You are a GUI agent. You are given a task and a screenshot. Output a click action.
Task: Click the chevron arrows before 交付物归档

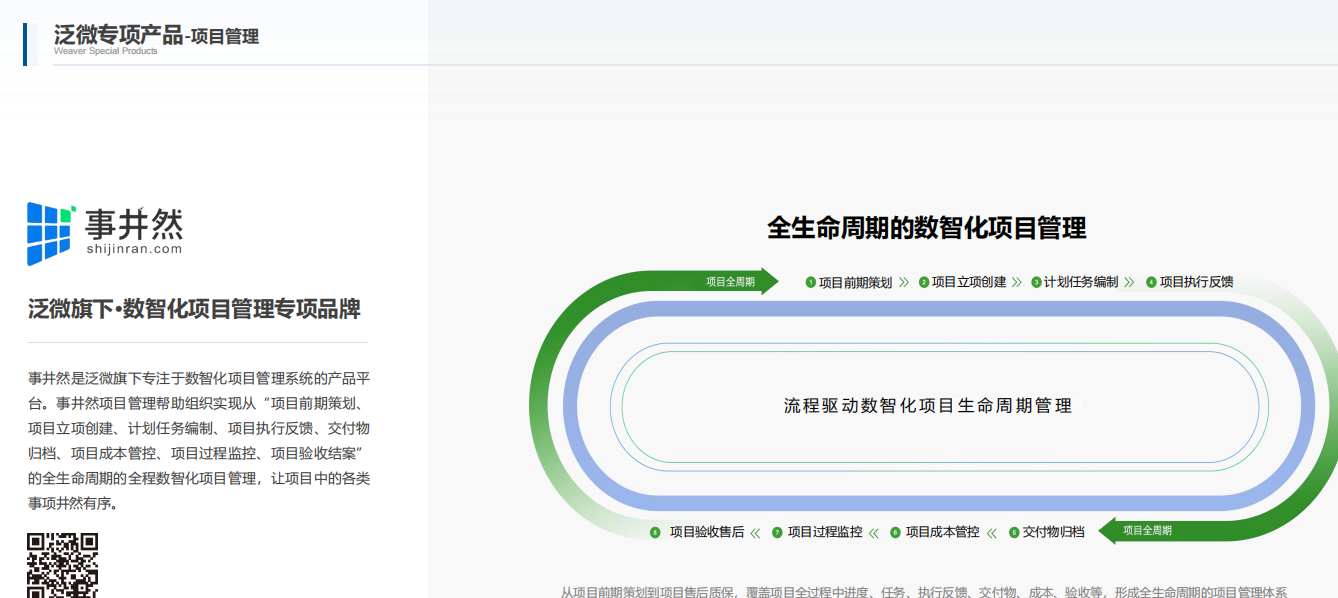click(991, 533)
